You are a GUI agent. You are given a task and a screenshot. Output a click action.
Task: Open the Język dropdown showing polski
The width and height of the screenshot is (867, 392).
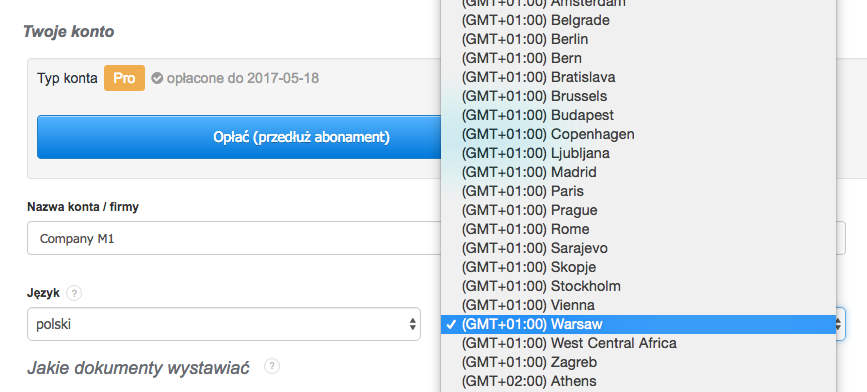224,324
